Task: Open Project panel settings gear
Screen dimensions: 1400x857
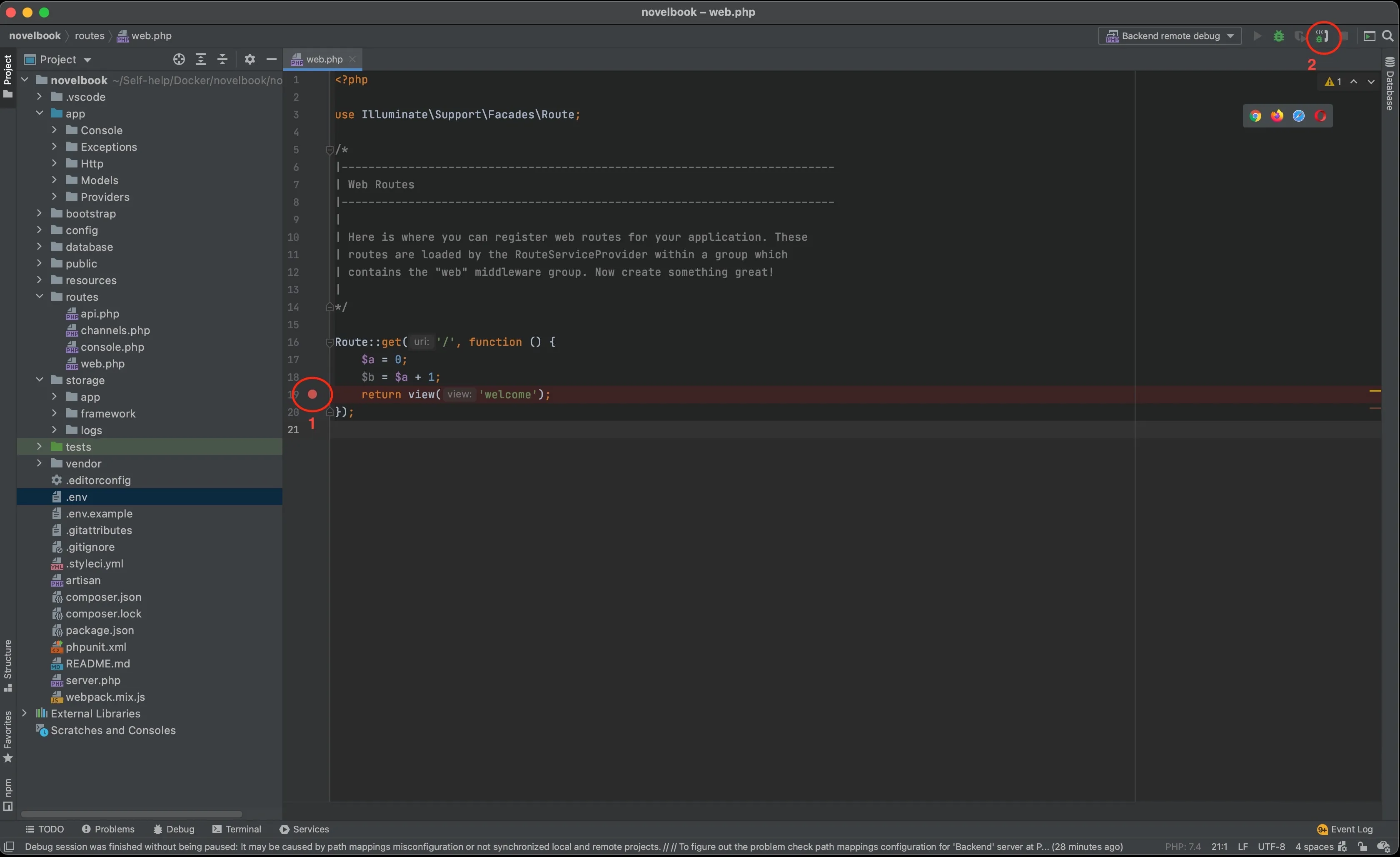Action: click(250, 60)
